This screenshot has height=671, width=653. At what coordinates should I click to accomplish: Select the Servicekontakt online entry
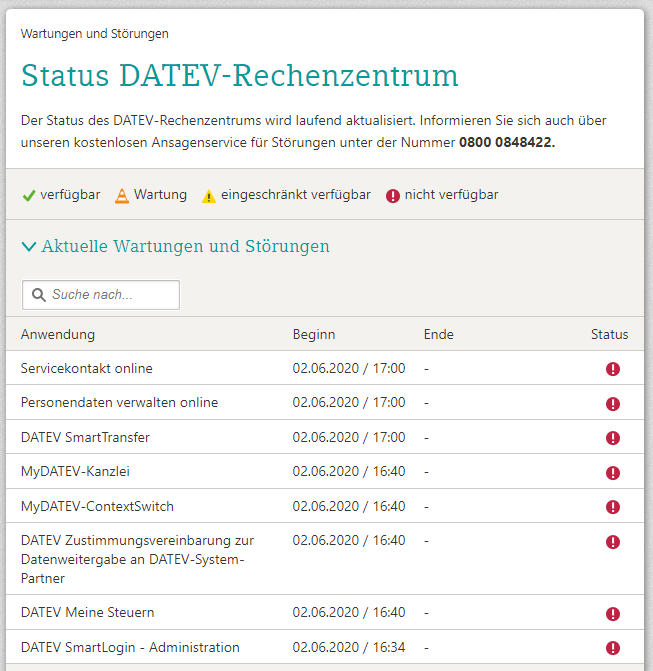tap(86, 368)
